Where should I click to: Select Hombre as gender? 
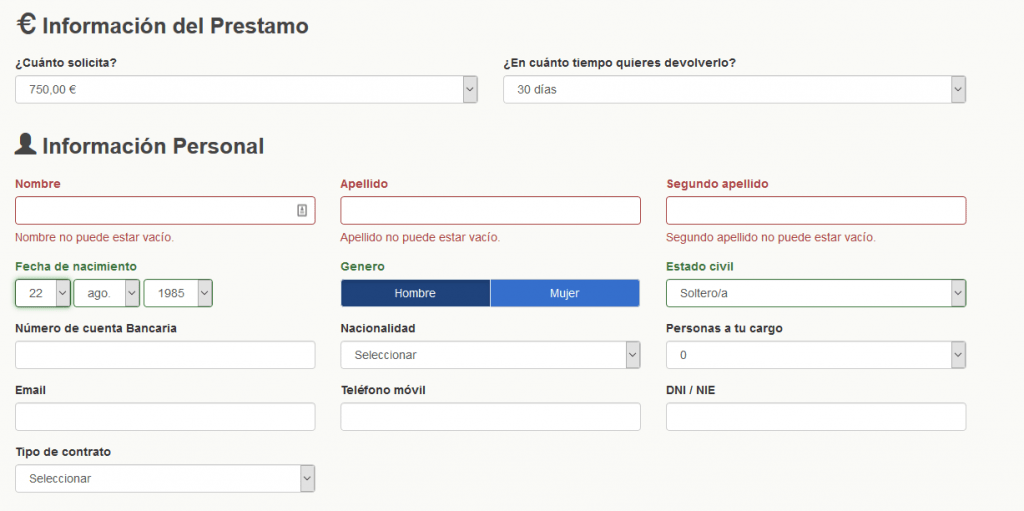pyautogui.click(x=415, y=293)
